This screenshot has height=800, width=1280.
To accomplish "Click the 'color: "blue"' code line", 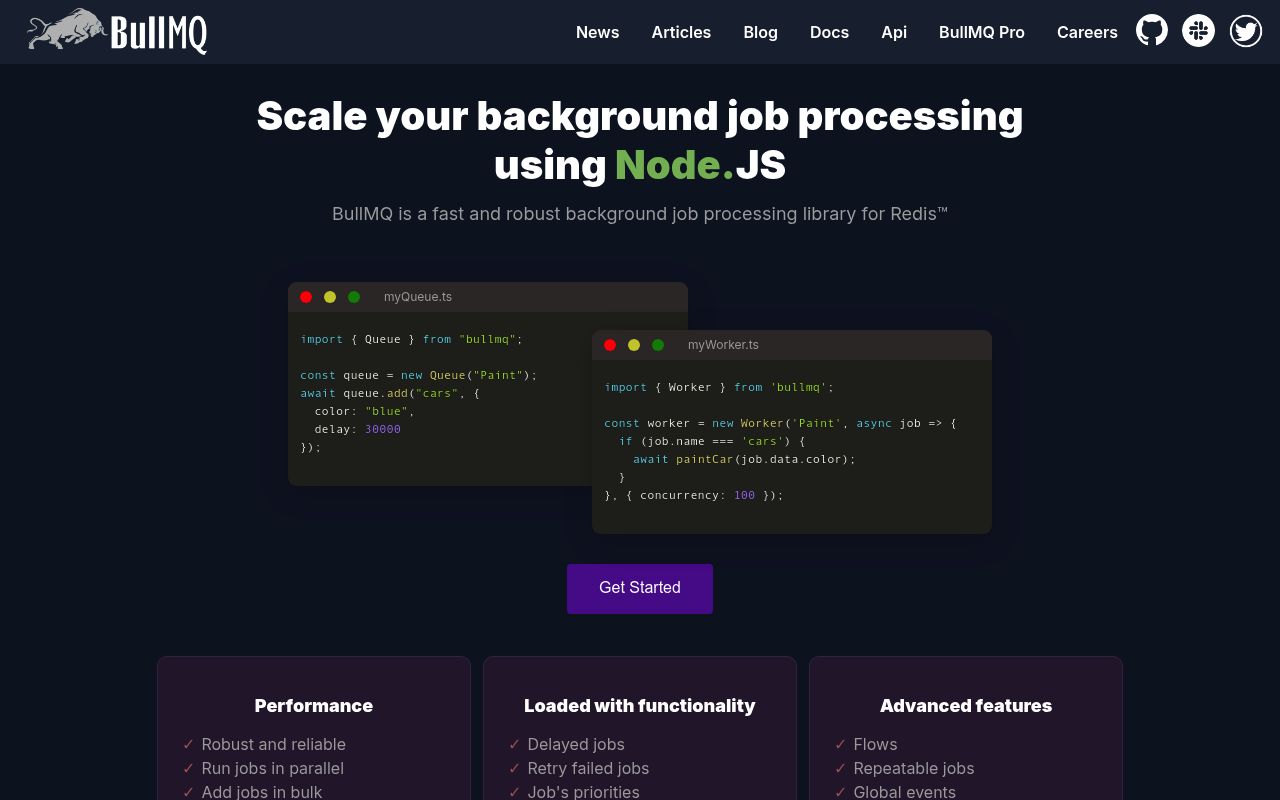I will coord(364,411).
